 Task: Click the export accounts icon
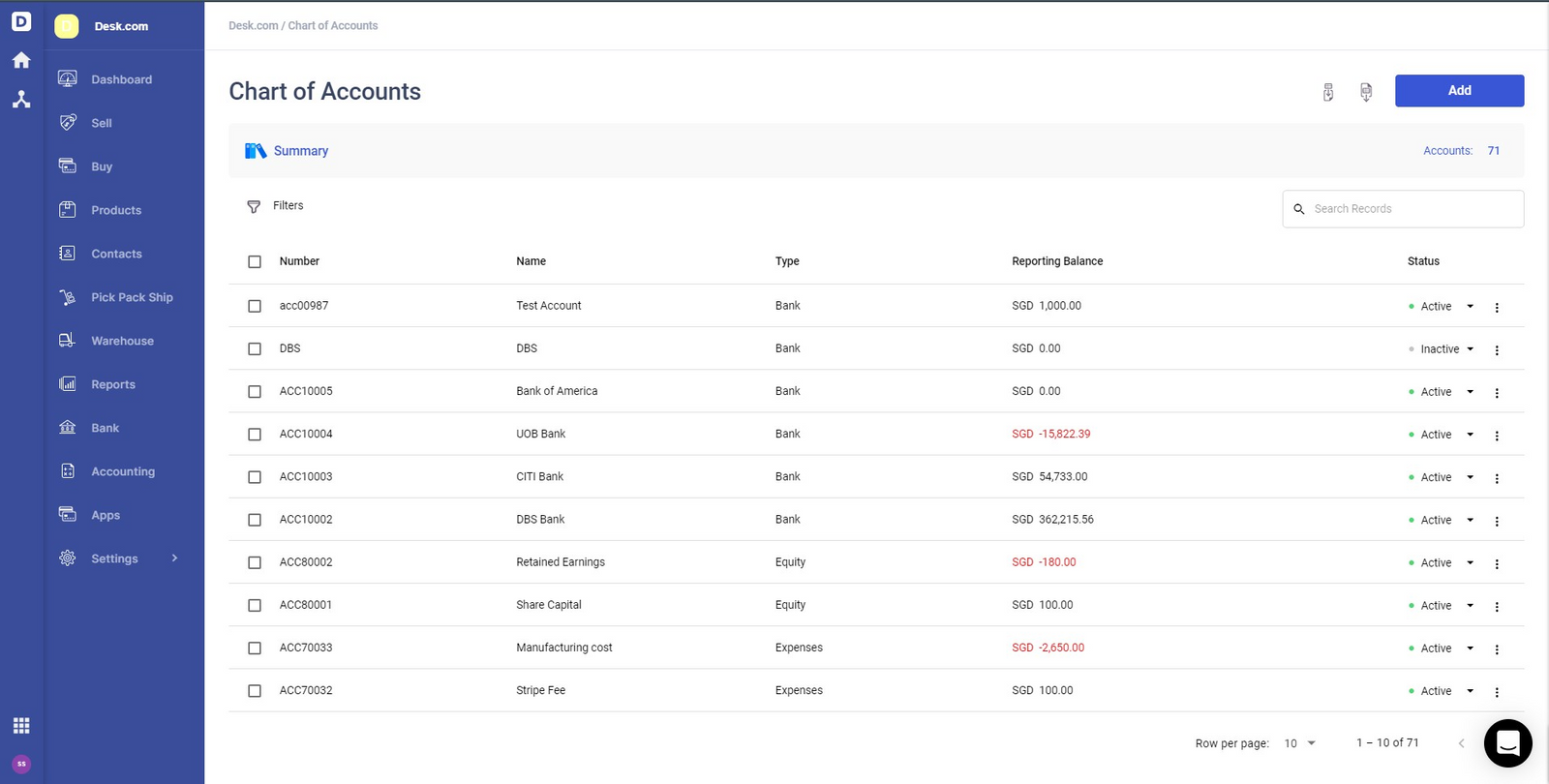[x=1366, y=92]
